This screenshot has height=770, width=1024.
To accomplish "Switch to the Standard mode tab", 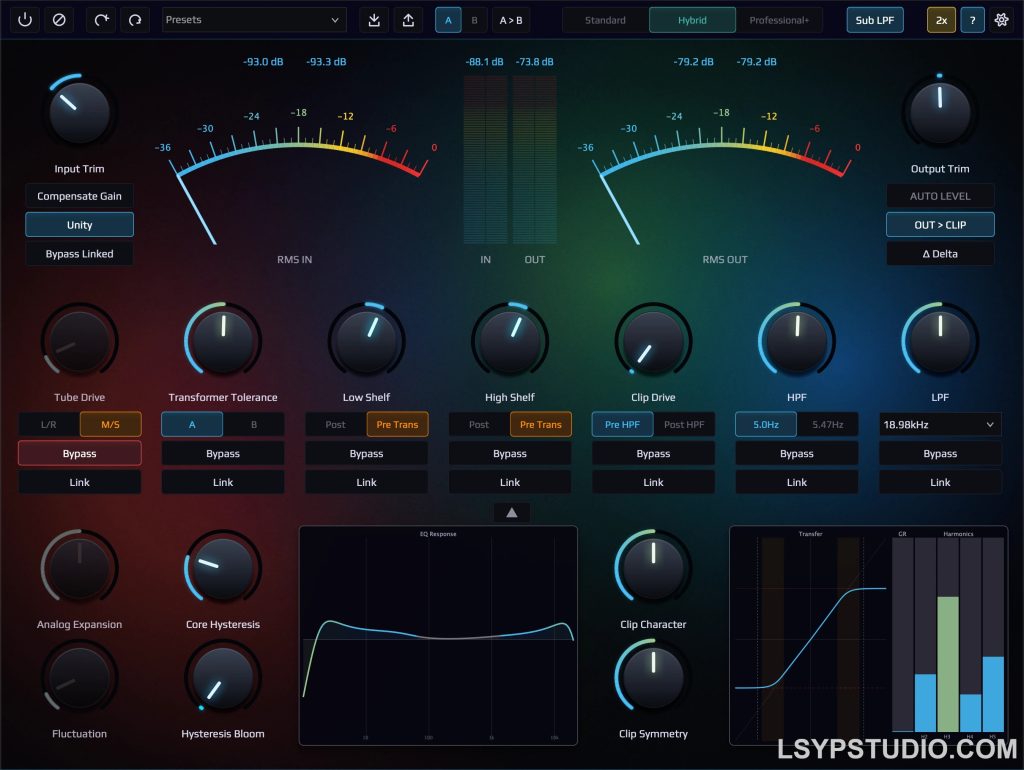I will click(604, 19).
